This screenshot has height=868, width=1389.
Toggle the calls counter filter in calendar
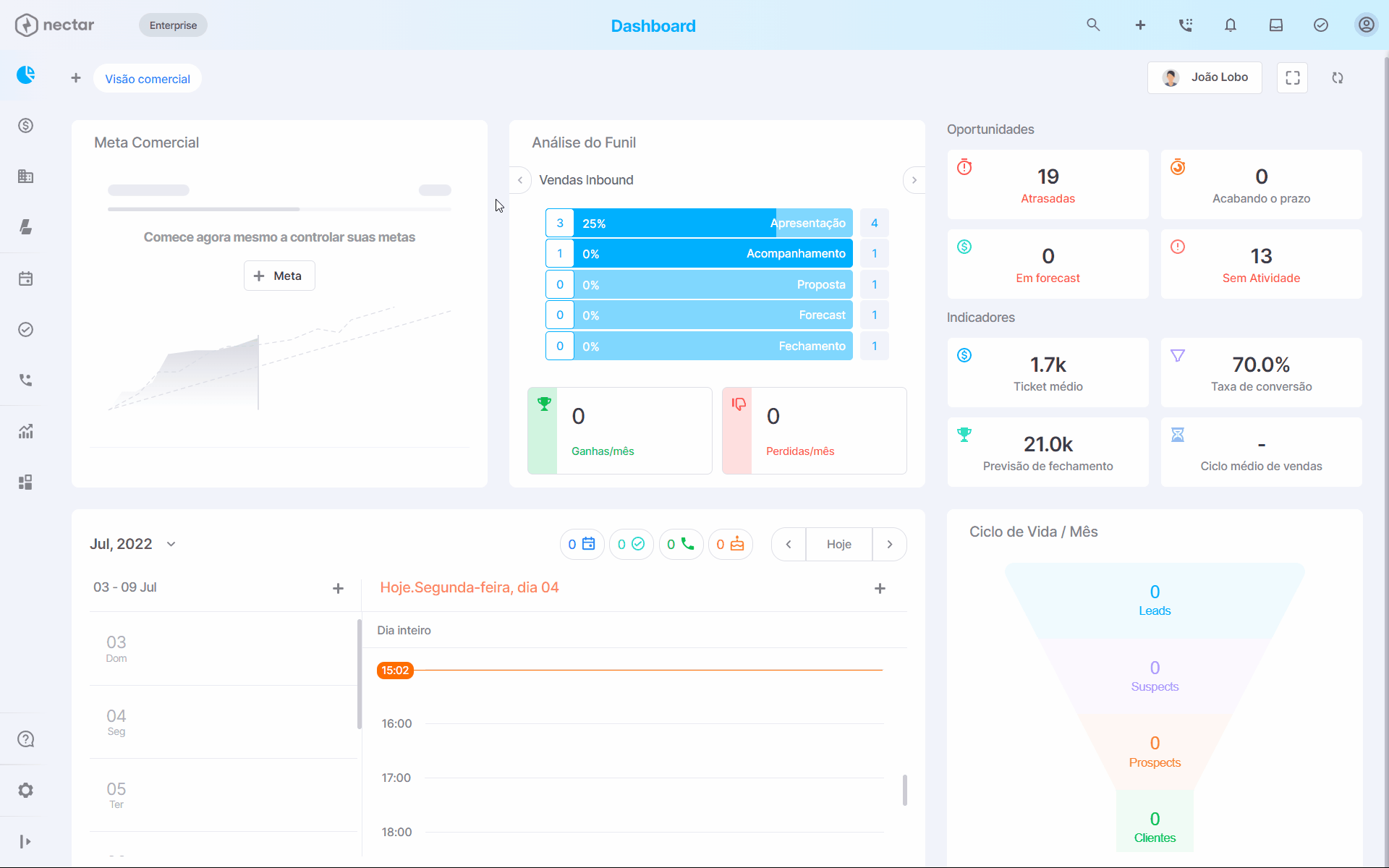click(681, 544)
